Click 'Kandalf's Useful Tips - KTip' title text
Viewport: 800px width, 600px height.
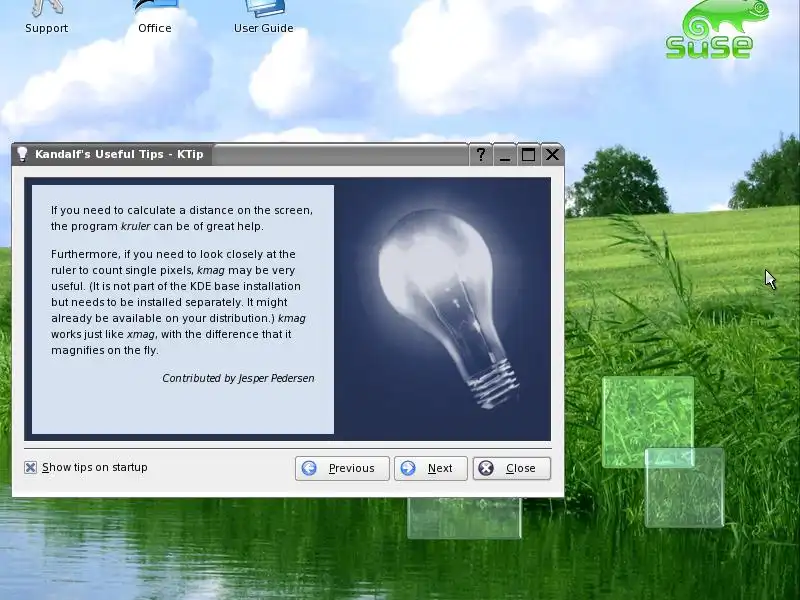[x=119, y=154]
